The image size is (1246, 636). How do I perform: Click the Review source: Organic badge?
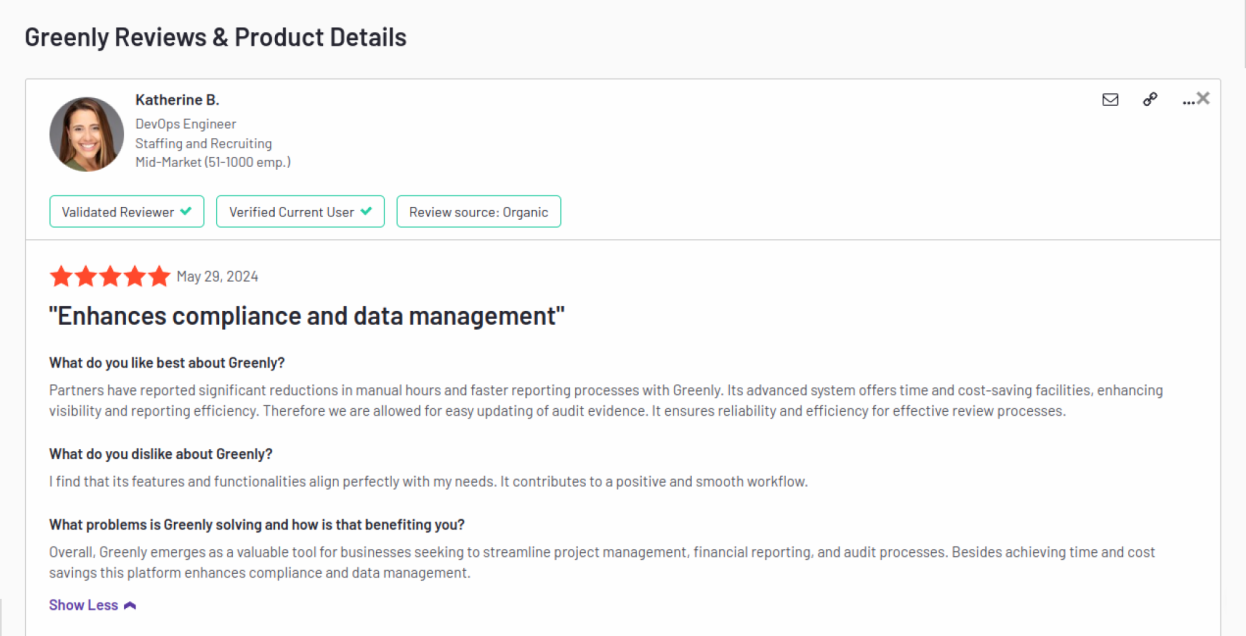pyautogui.click(x=478, y=212)
